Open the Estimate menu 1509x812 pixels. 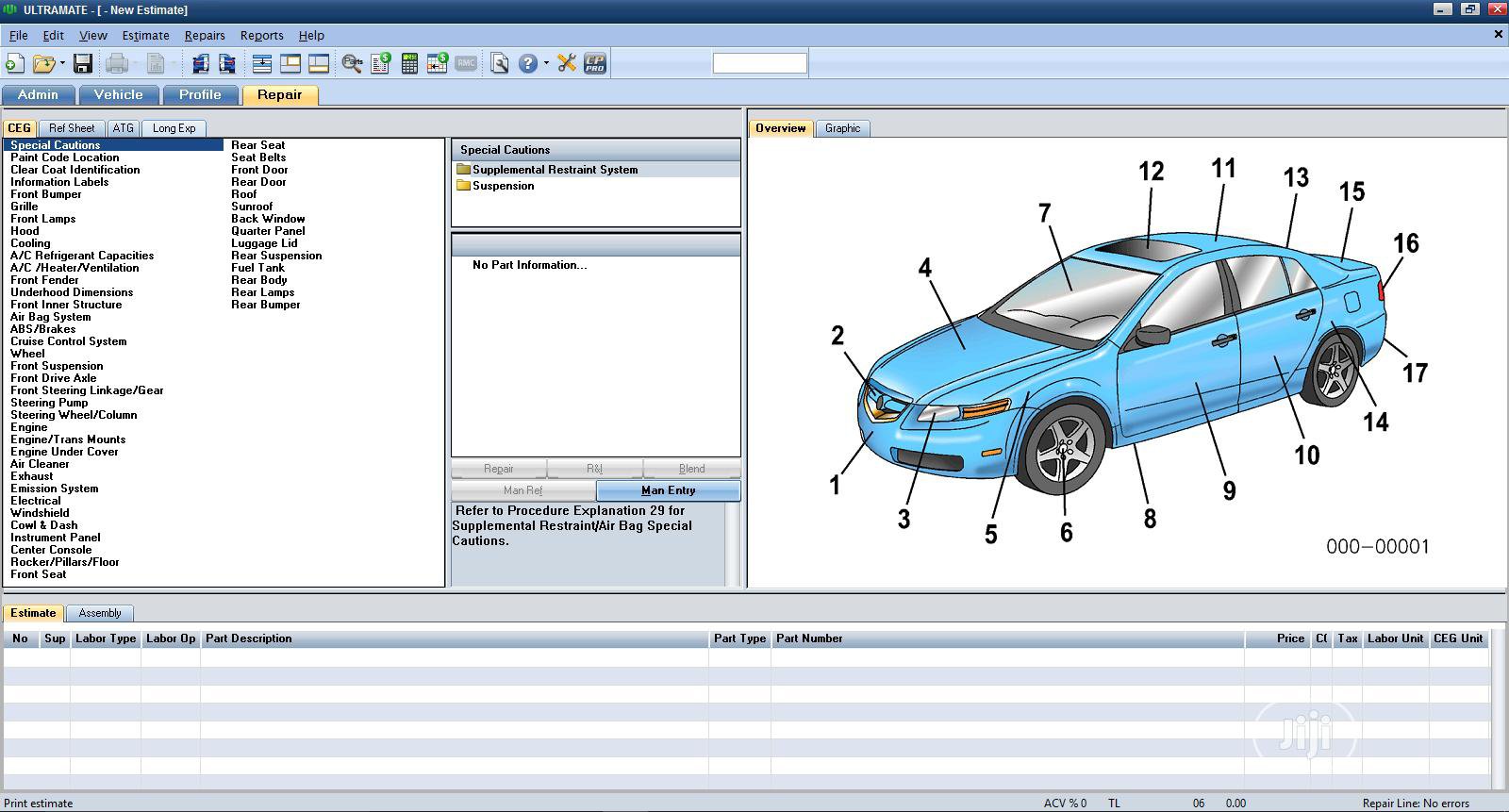[145, 36]
